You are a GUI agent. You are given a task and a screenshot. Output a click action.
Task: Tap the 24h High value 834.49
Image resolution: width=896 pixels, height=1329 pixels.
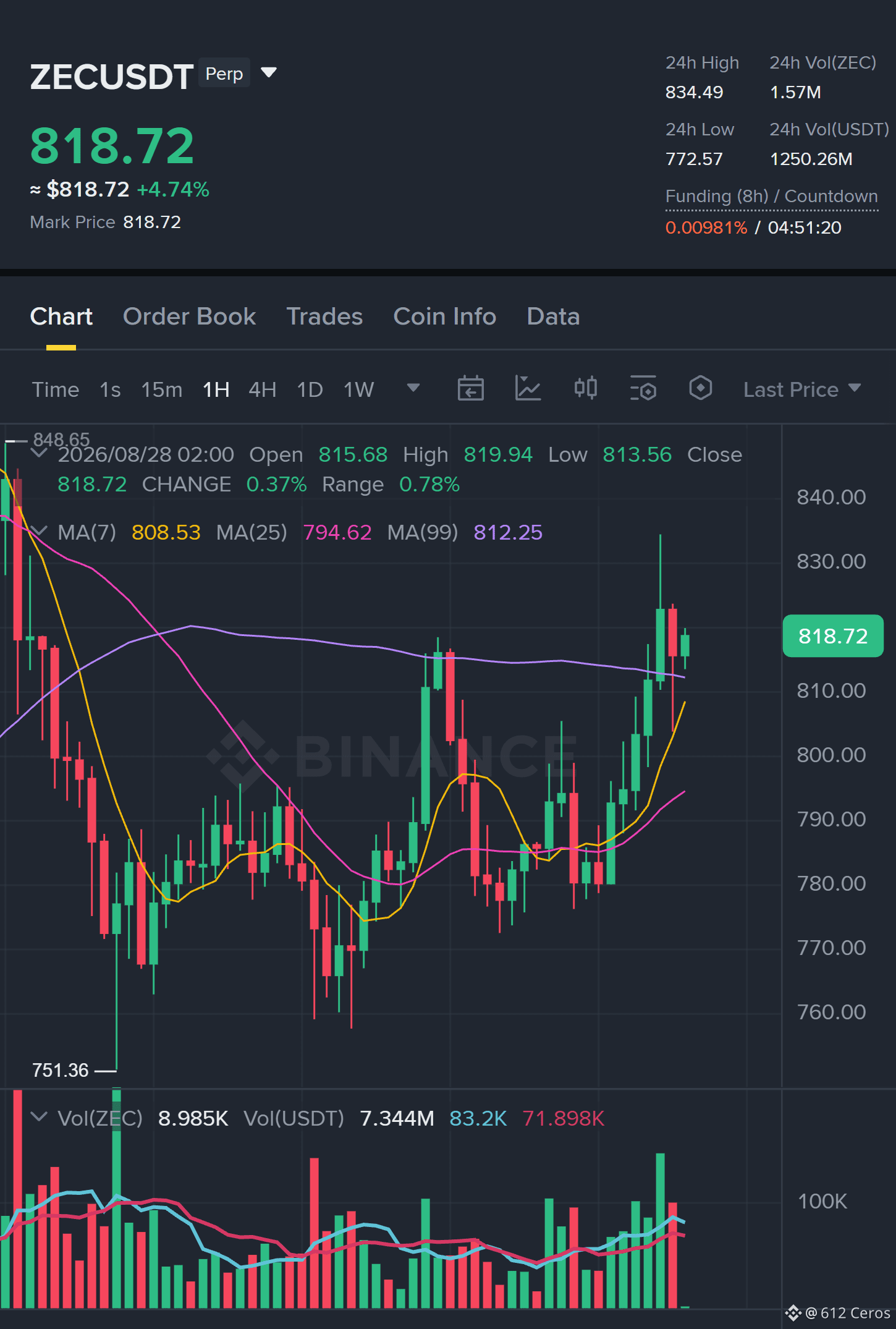click(x=694, y=93)
